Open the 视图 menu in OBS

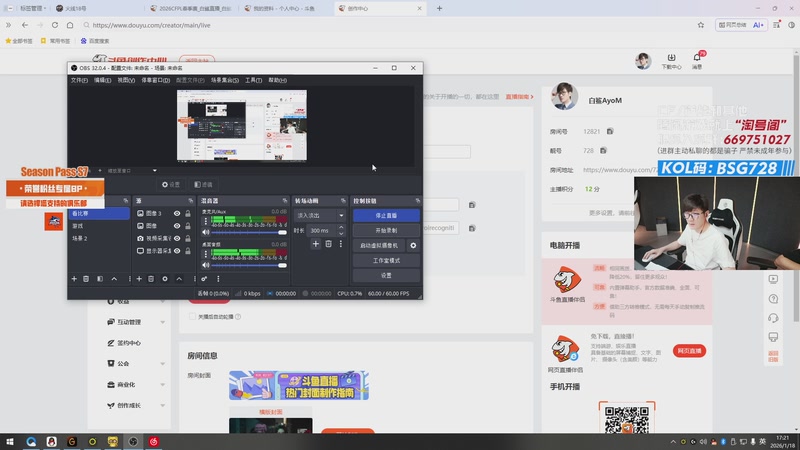(x=126, y=80)
